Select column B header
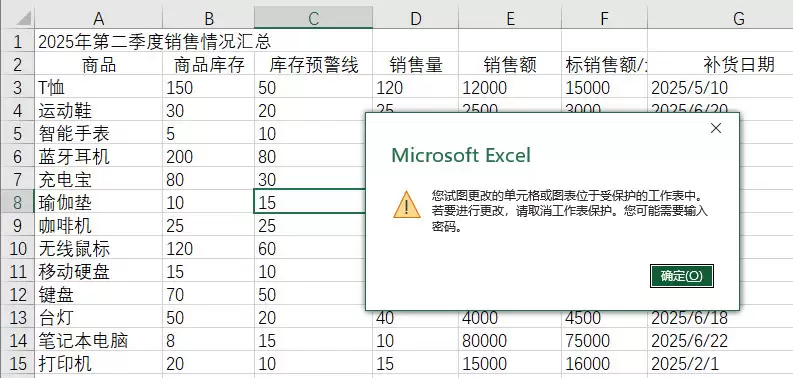793x378 pixels. coord(208,19)
